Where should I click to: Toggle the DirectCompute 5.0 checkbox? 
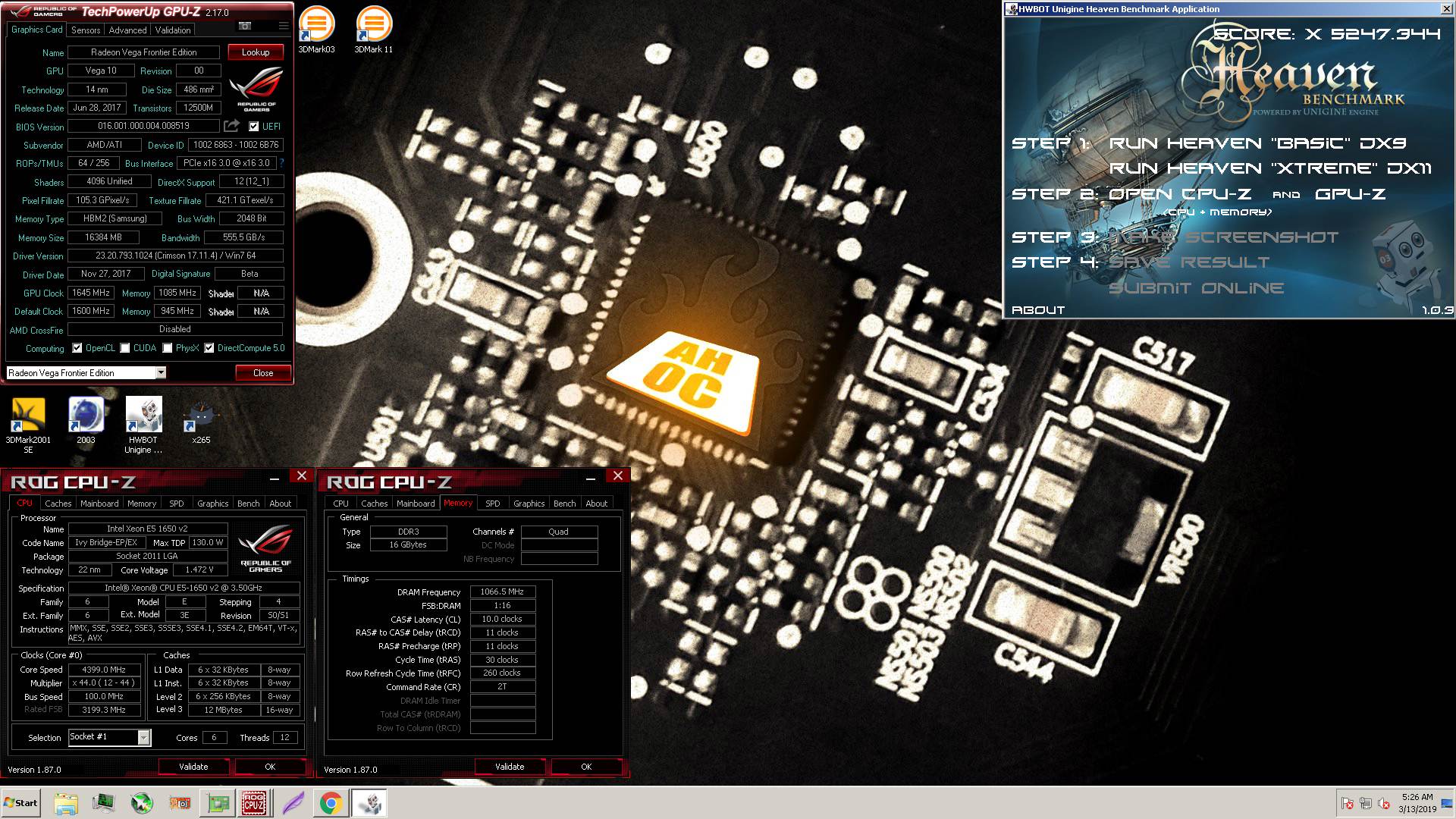coord(209,348)
